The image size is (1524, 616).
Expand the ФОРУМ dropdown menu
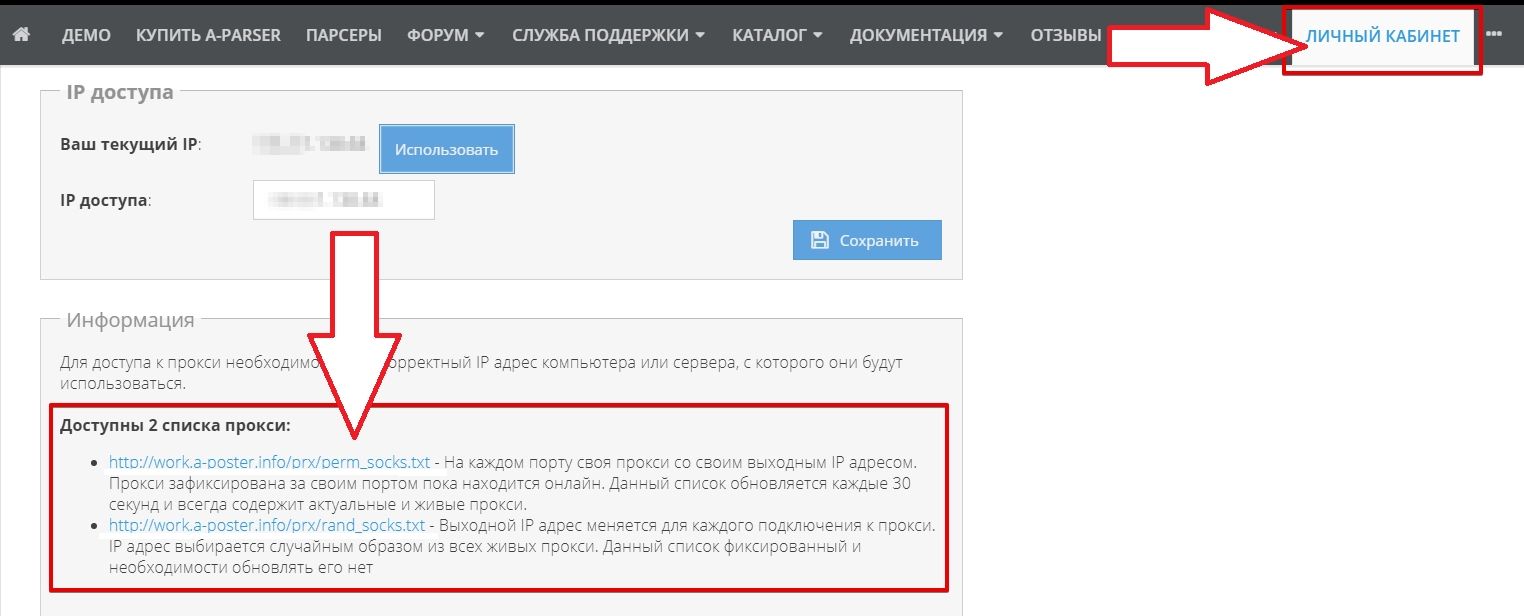click(446, 35)
